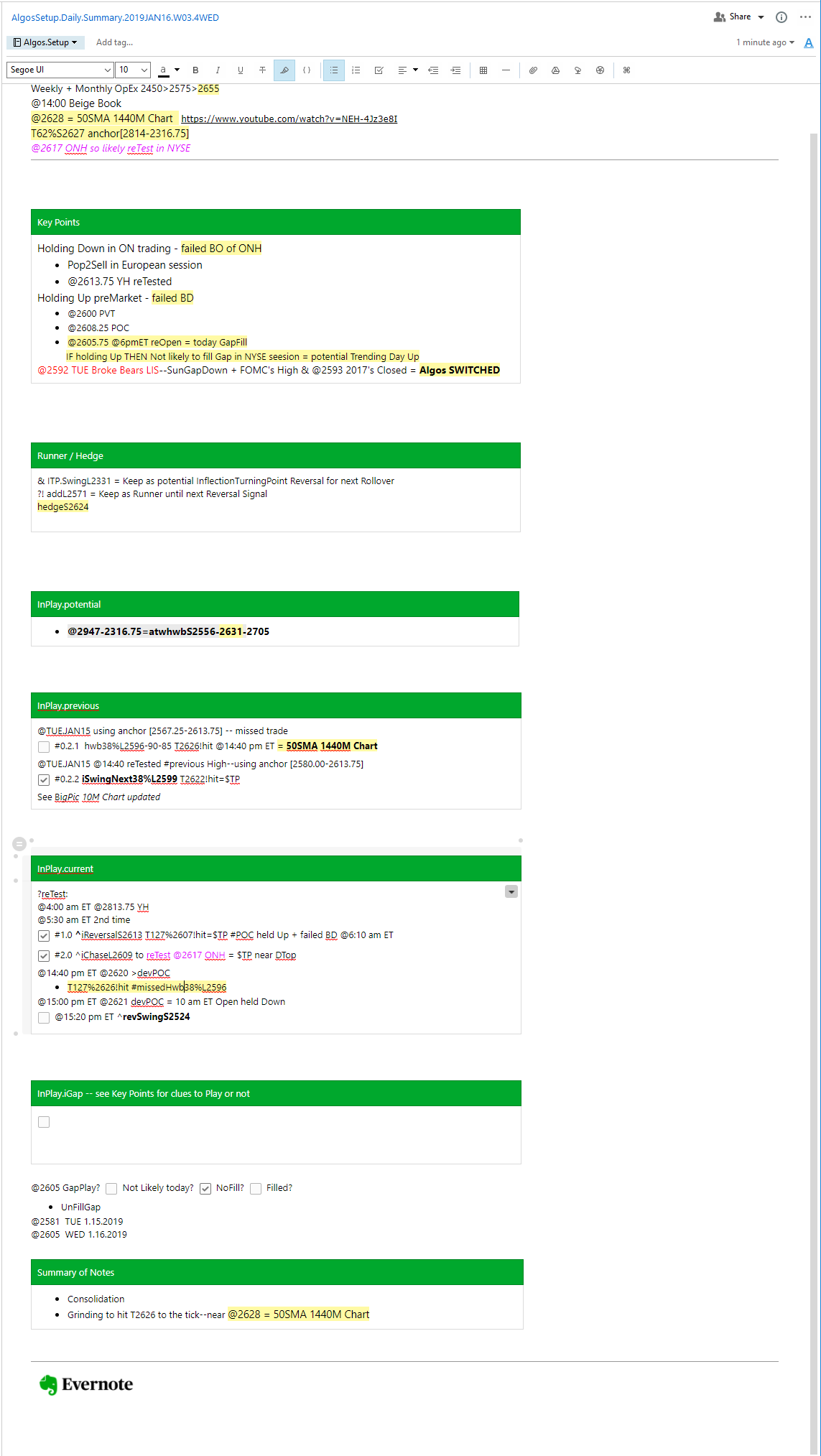The height and width of the screenshot is (1456, 821).
Task: Click the blue formatting A icon
Action: pyautogui.click(x=809, y=43)
